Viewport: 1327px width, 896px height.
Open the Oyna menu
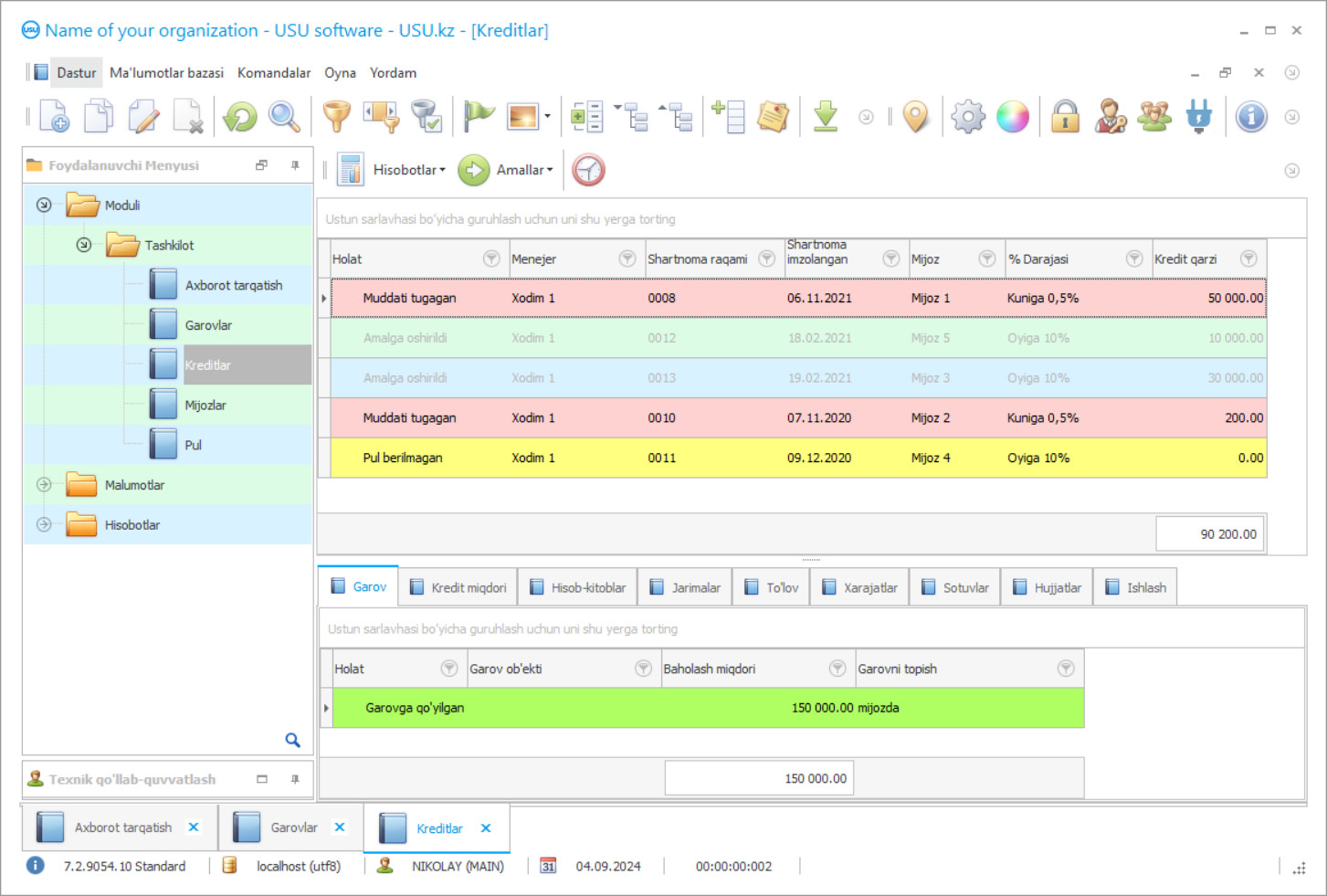[x=340, y=73]
